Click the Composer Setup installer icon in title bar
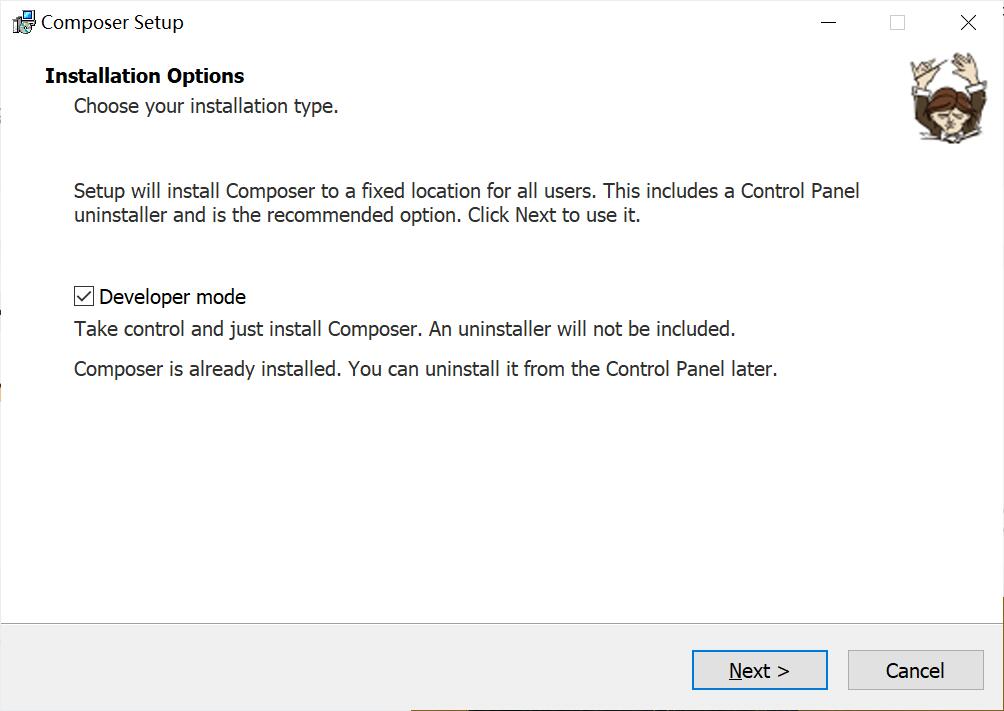The height and width of the screenshot is (711, 1004). (x=24, y=22)
